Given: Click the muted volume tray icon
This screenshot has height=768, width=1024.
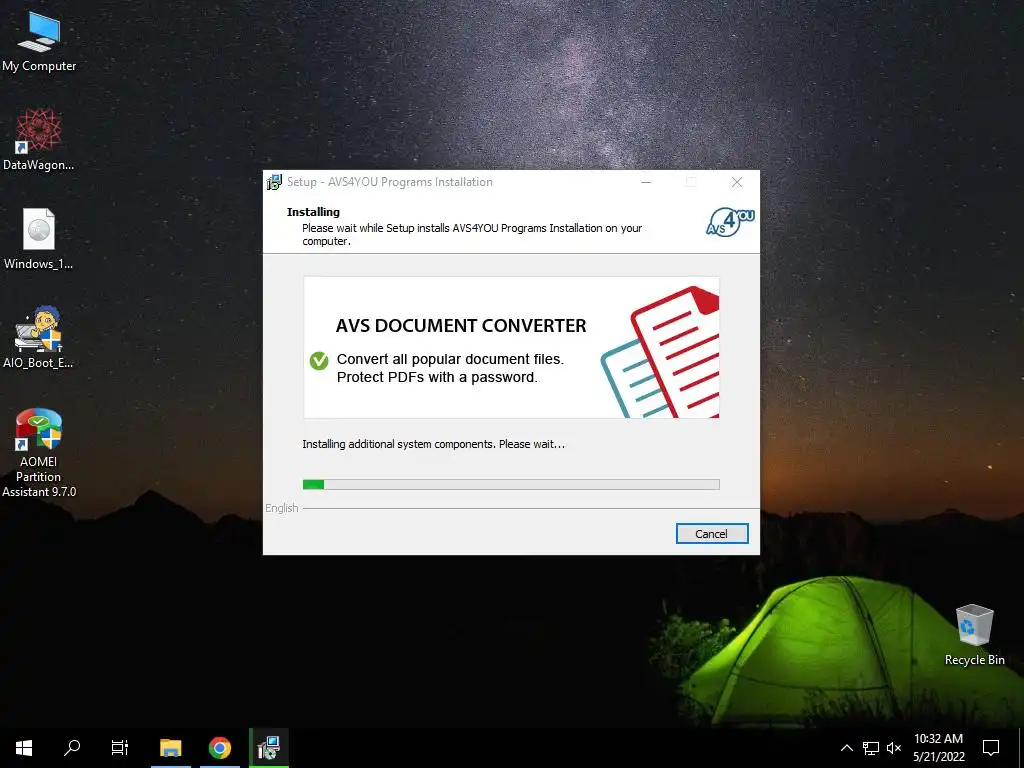Looking at the screenshot, I should 894,748.
